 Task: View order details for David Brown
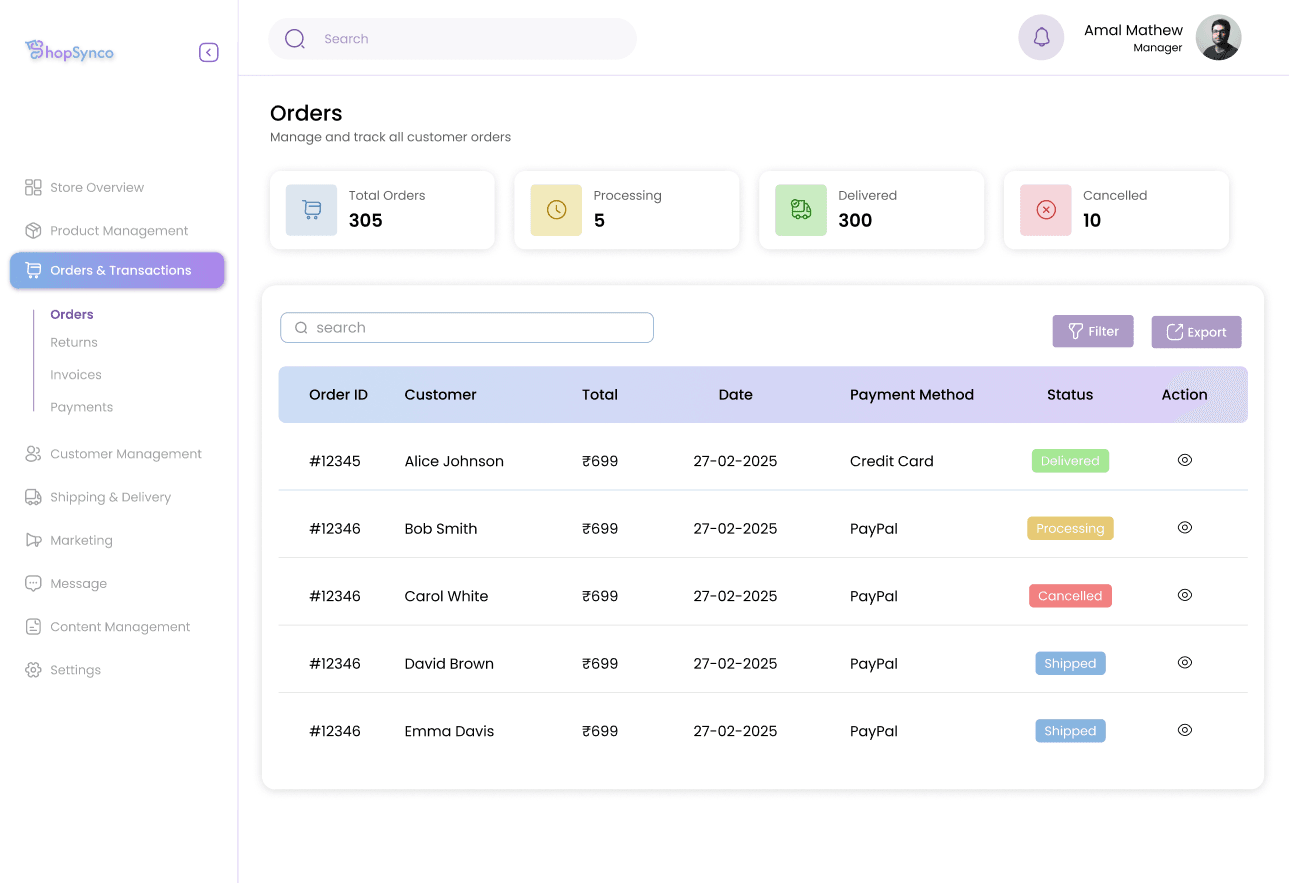pos(1185,662)
